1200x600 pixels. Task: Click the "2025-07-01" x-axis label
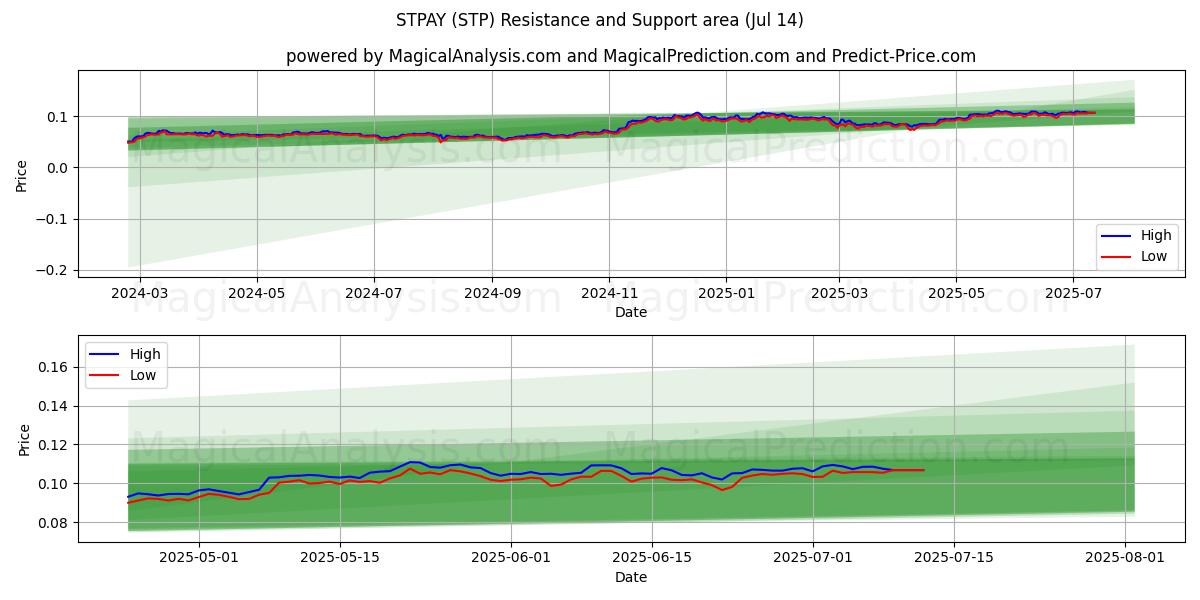point(814,560)
